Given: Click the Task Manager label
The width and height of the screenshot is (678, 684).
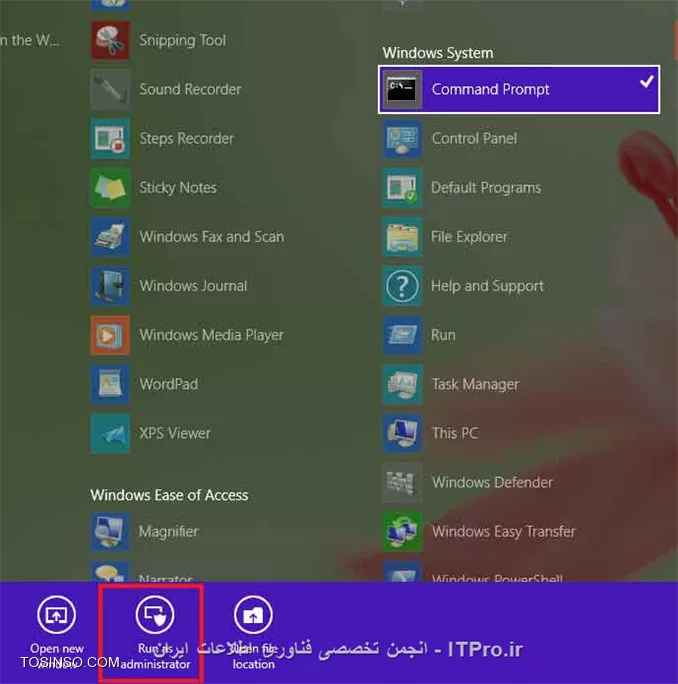Looking at the screenshot, I should [x=475, y=384].
